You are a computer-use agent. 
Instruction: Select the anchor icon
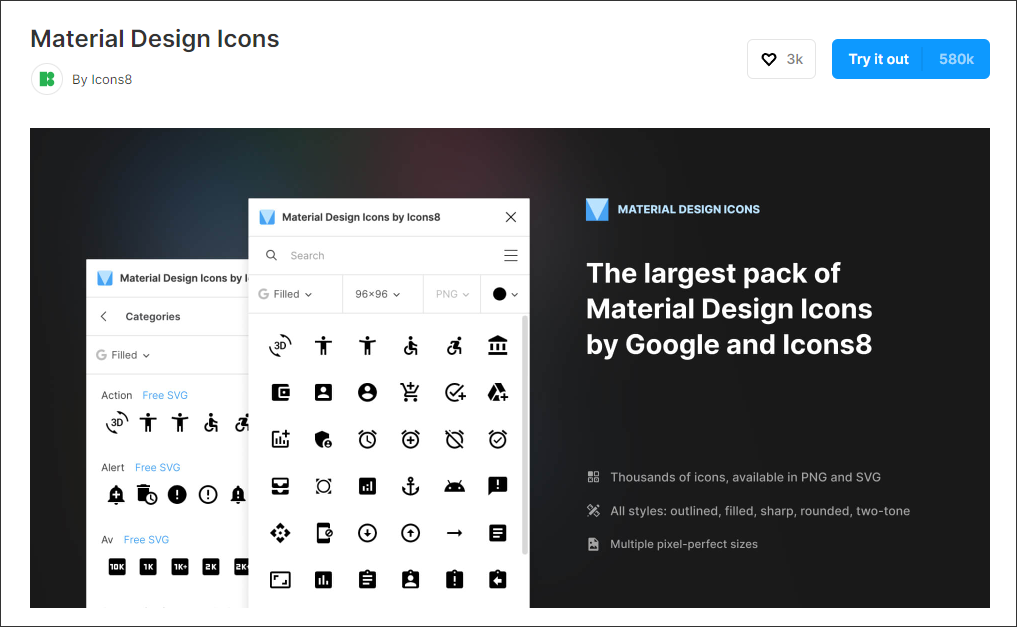tap(411, 486)
